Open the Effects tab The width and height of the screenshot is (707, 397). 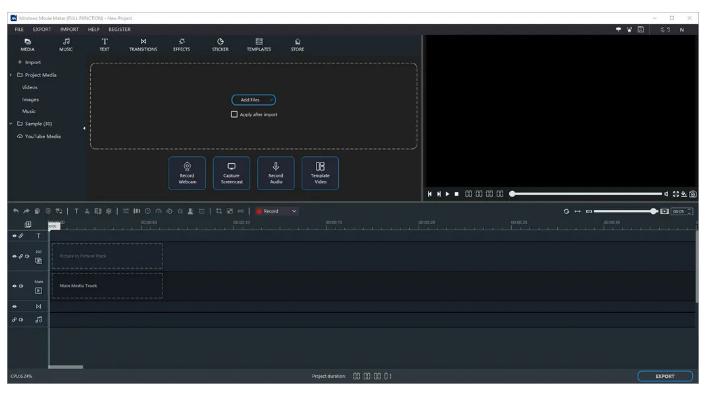(x=182, y=45)
